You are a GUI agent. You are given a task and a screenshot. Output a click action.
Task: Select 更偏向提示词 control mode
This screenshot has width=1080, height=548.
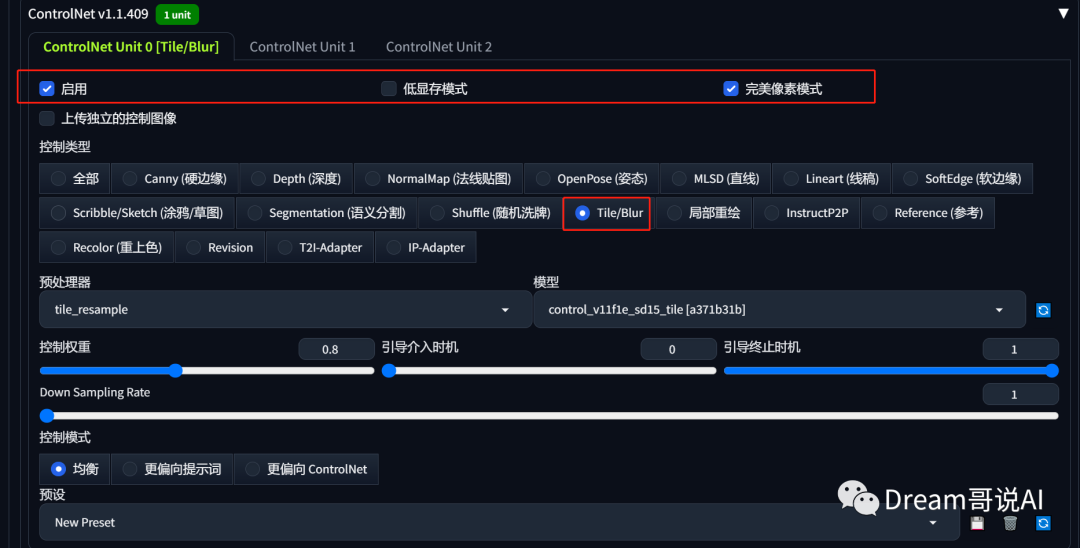pos(172,469)
